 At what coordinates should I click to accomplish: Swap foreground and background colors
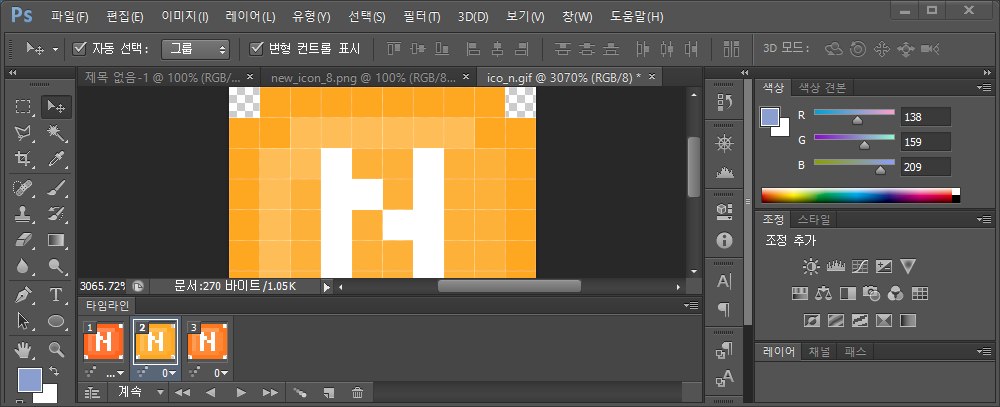coord(55,371)
